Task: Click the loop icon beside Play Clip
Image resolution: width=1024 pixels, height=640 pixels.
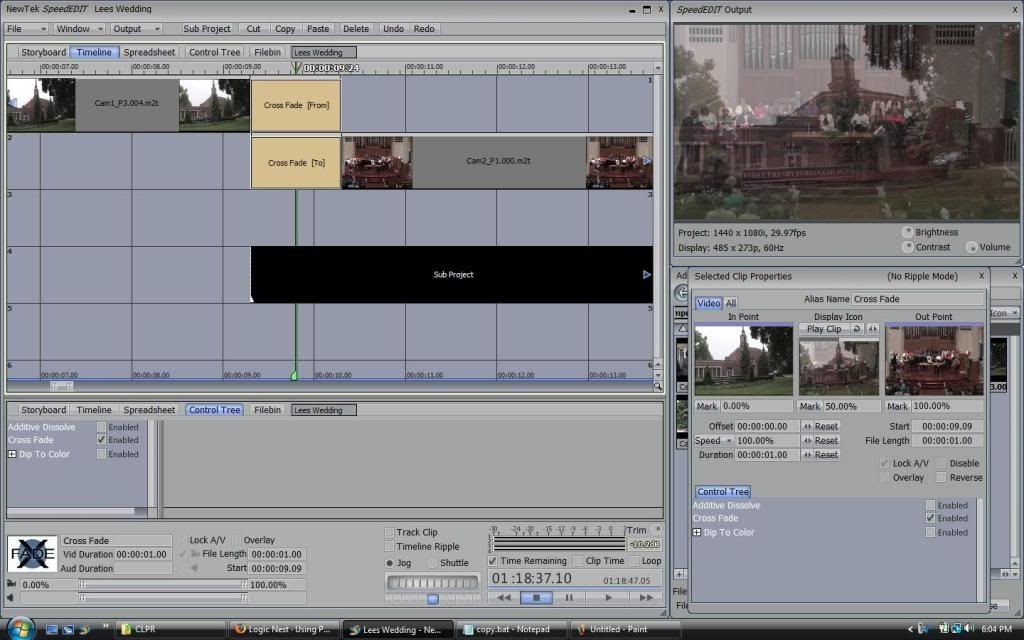Action: [x=856, y=329]
